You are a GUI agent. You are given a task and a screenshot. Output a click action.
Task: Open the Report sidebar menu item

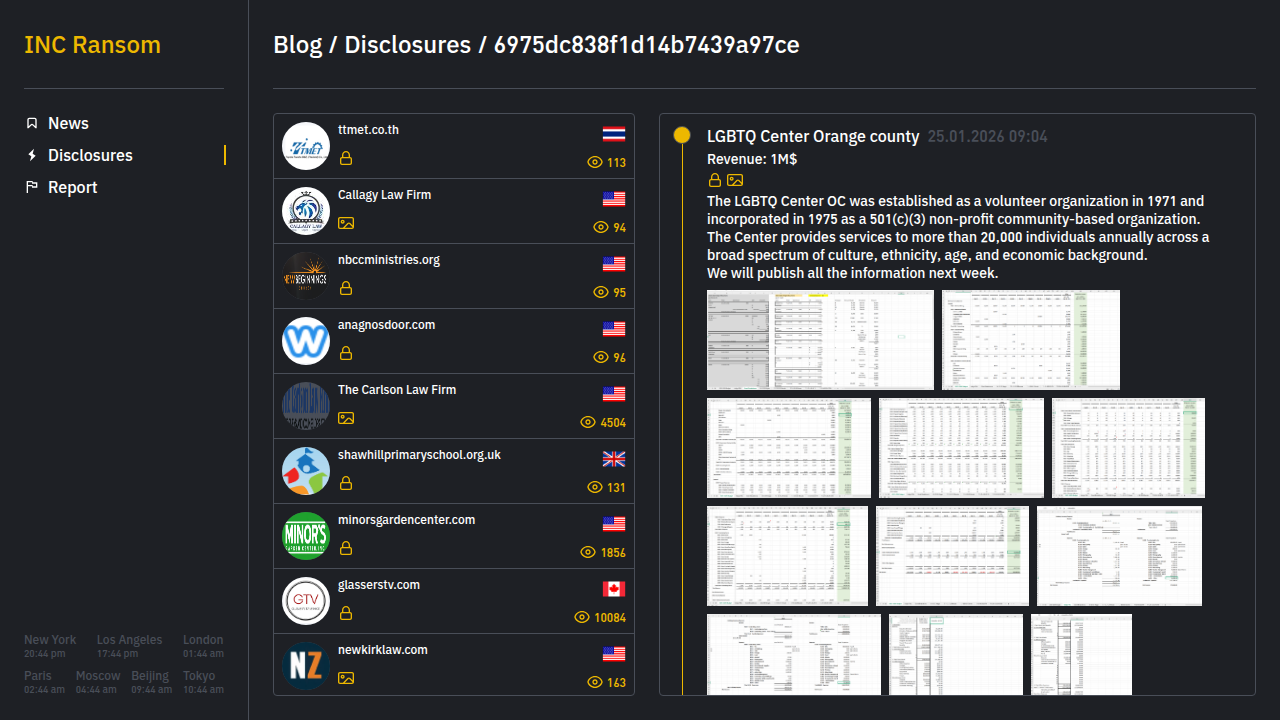pyautogui.click(x=72, y=187)
